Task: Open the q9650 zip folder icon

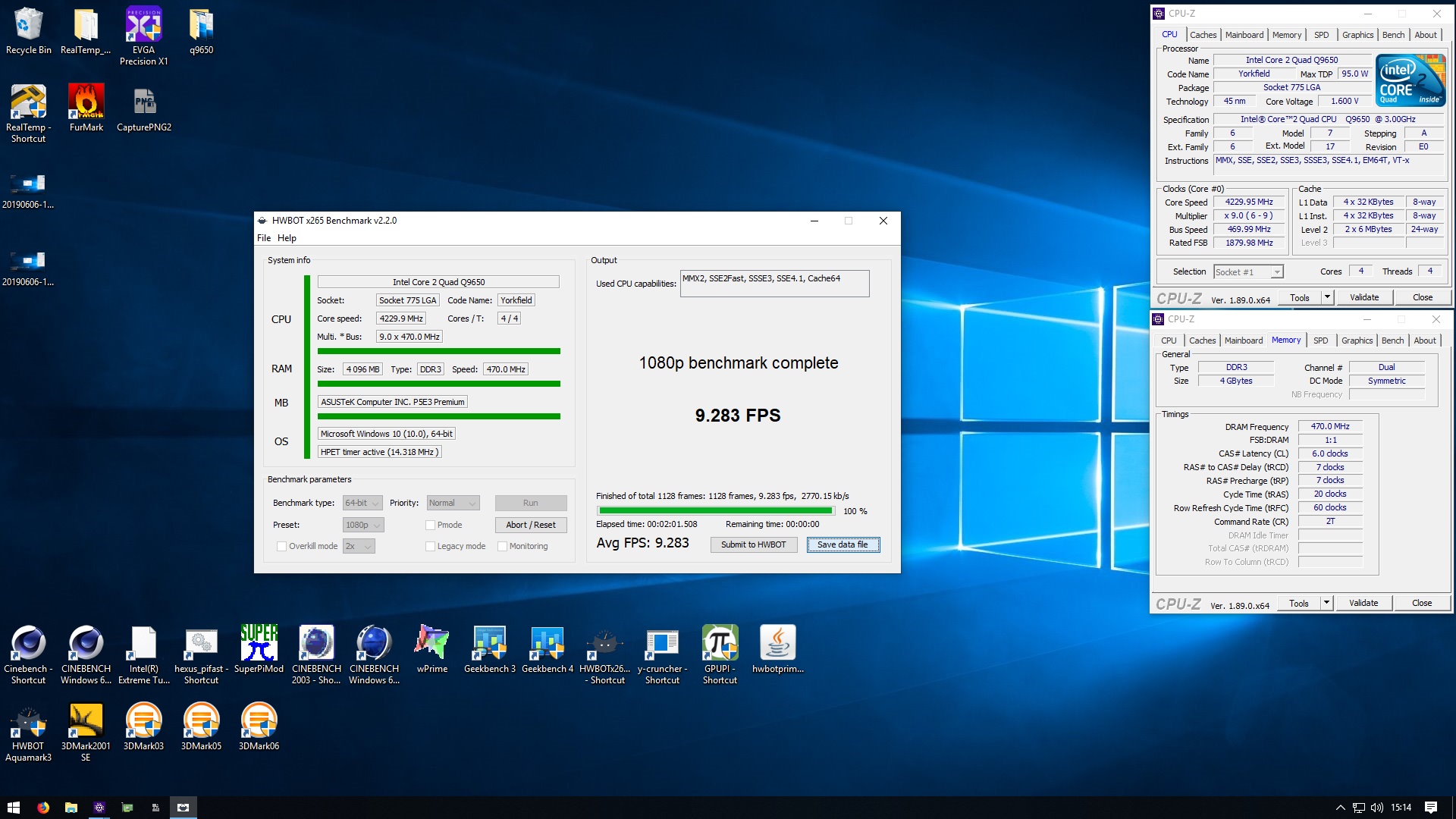Action: click(x=201, y=32)
